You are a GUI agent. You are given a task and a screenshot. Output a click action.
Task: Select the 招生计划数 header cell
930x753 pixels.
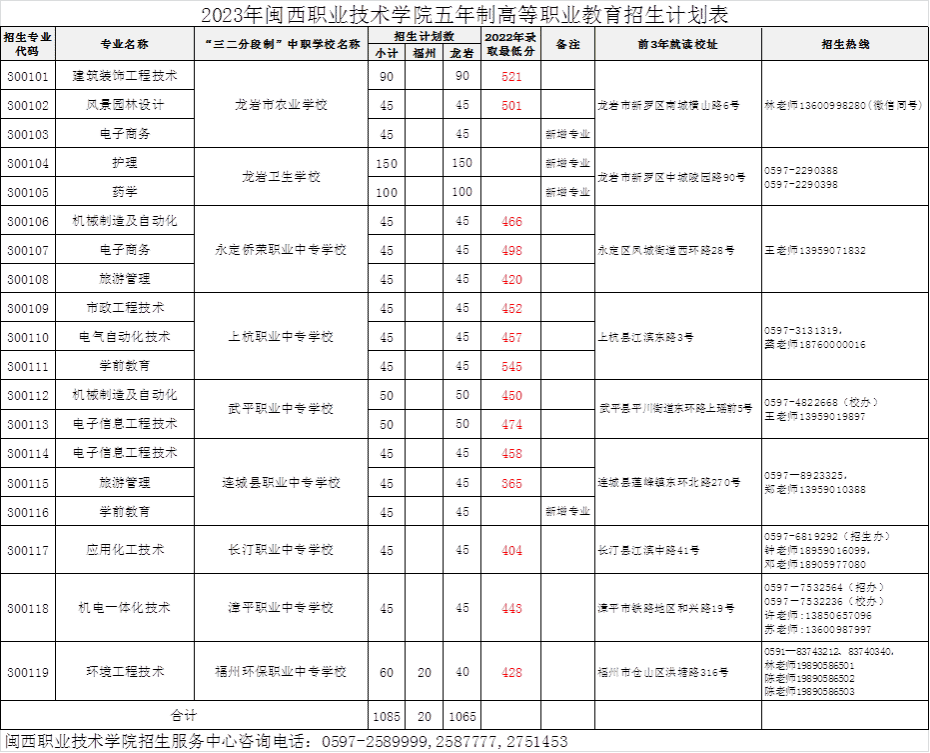pos(424,36)
